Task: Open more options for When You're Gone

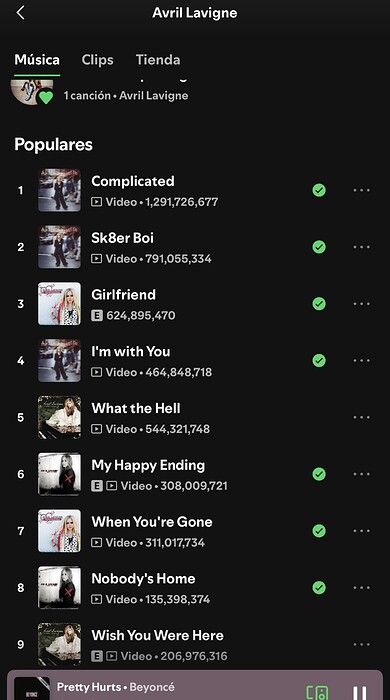Action: (x=361, y=531)
